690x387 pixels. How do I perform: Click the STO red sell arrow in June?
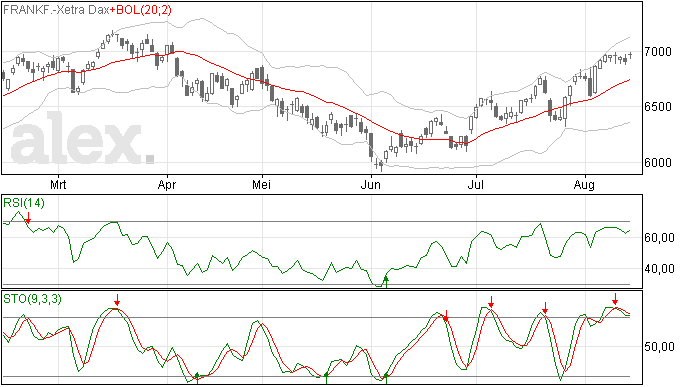446,316
